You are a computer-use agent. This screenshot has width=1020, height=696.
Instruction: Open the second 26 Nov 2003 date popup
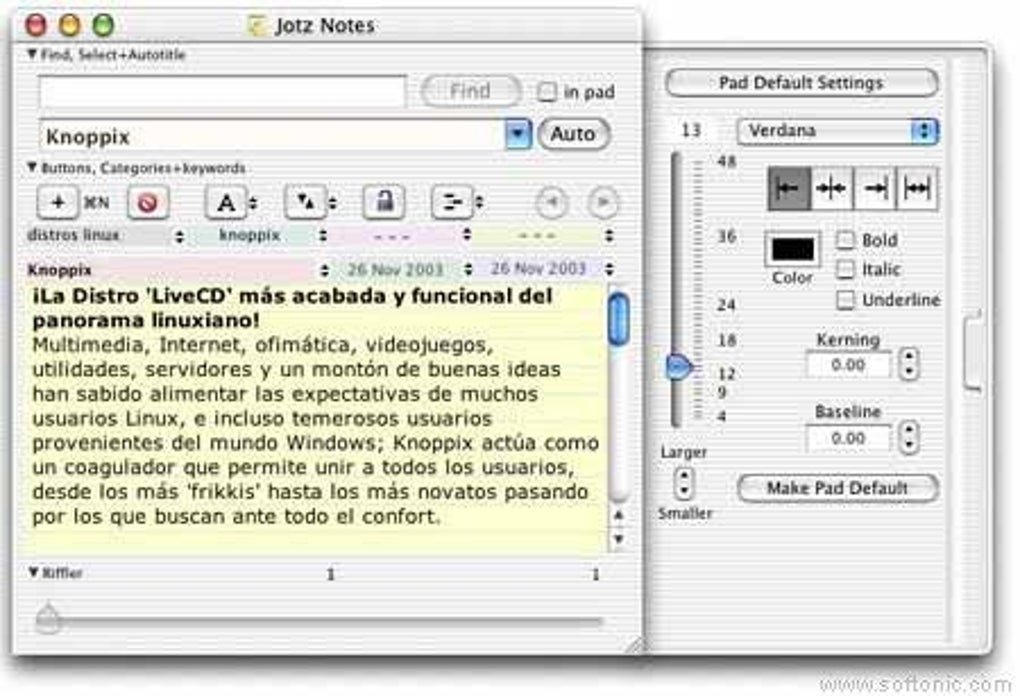pyautogui.click(x=546, y=269)
